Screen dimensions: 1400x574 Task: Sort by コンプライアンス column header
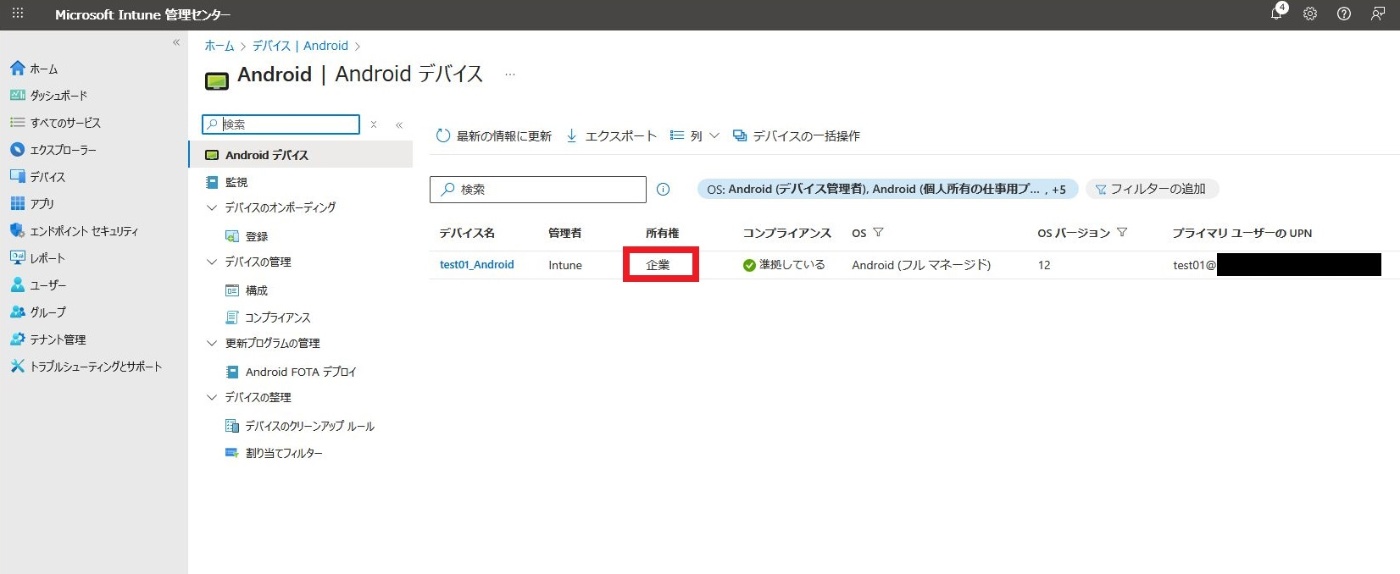[787, 233]
